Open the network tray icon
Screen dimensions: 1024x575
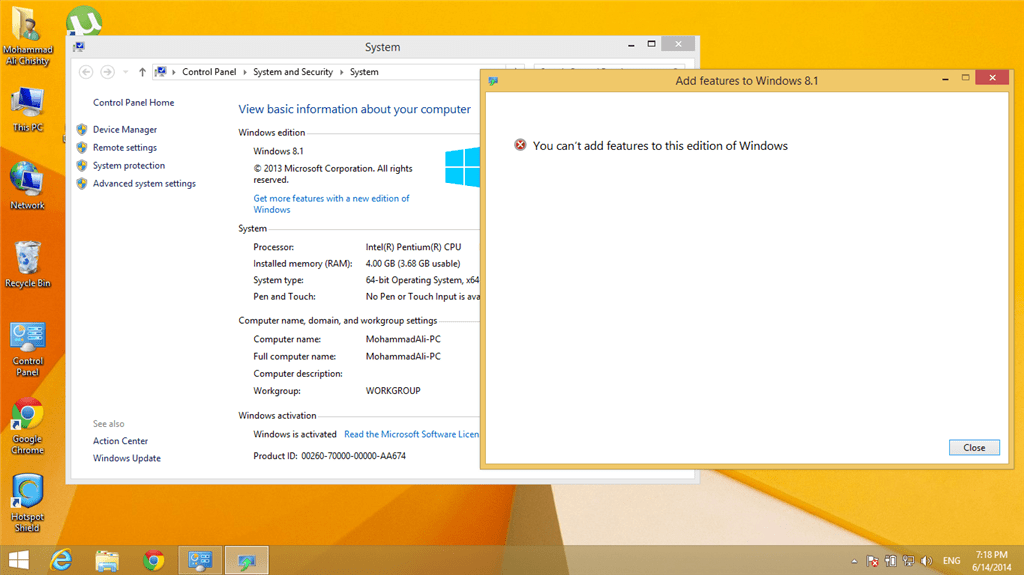point(908,561)
